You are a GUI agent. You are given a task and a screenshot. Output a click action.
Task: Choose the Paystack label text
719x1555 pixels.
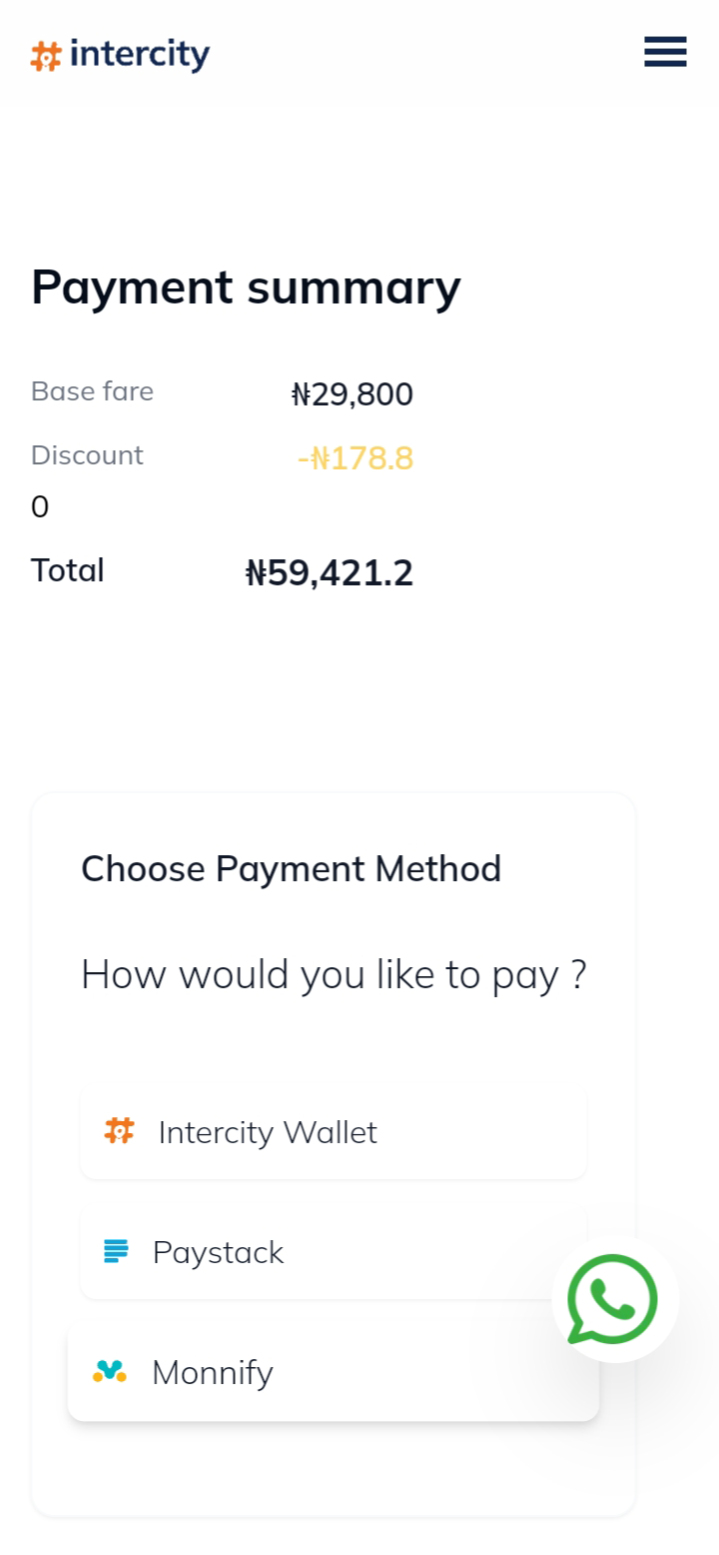(218, 1252)
